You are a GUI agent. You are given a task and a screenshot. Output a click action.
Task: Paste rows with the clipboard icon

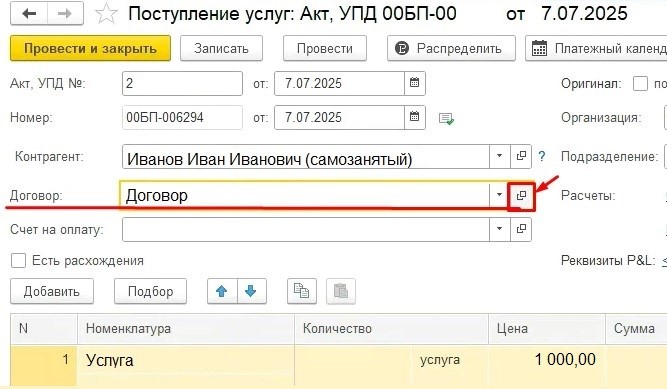point(341,291)
